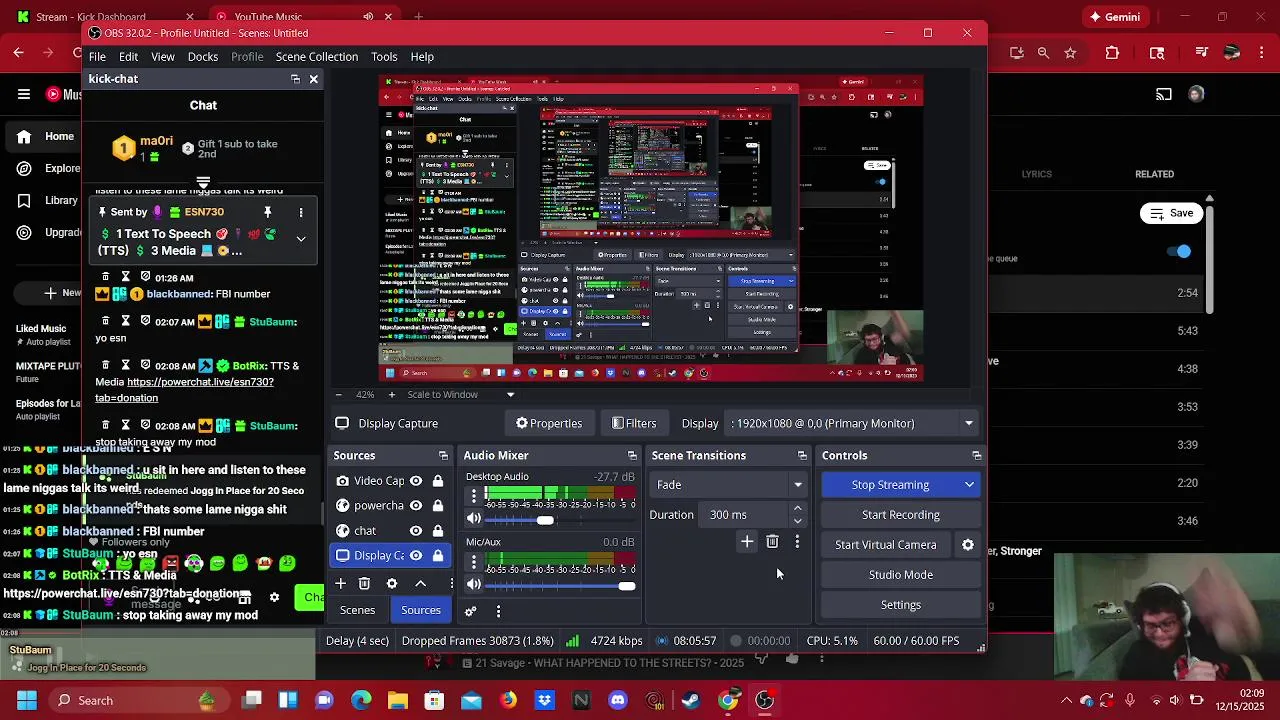1280x720 pixels.
Task: Enable Studio Mode
Action: pos(901,575)
